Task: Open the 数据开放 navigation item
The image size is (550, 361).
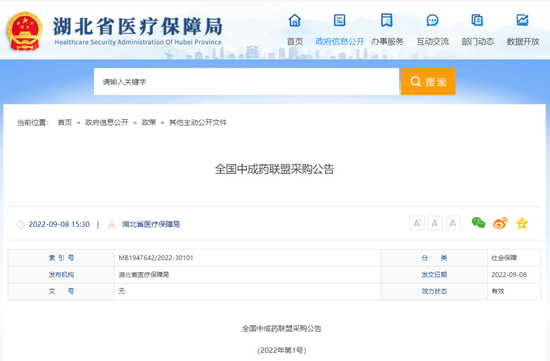Action: 523,42
